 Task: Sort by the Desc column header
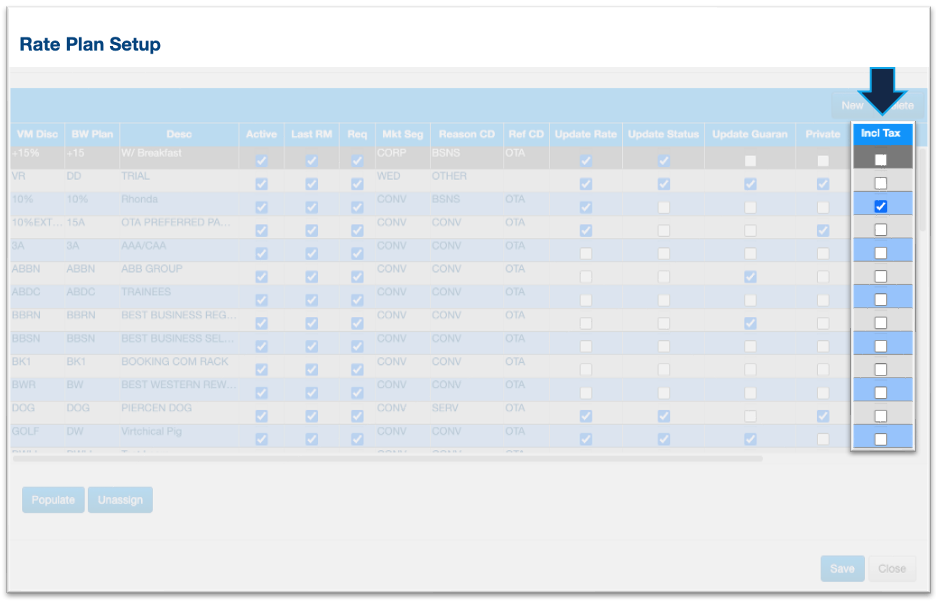[x=179, y=134]
